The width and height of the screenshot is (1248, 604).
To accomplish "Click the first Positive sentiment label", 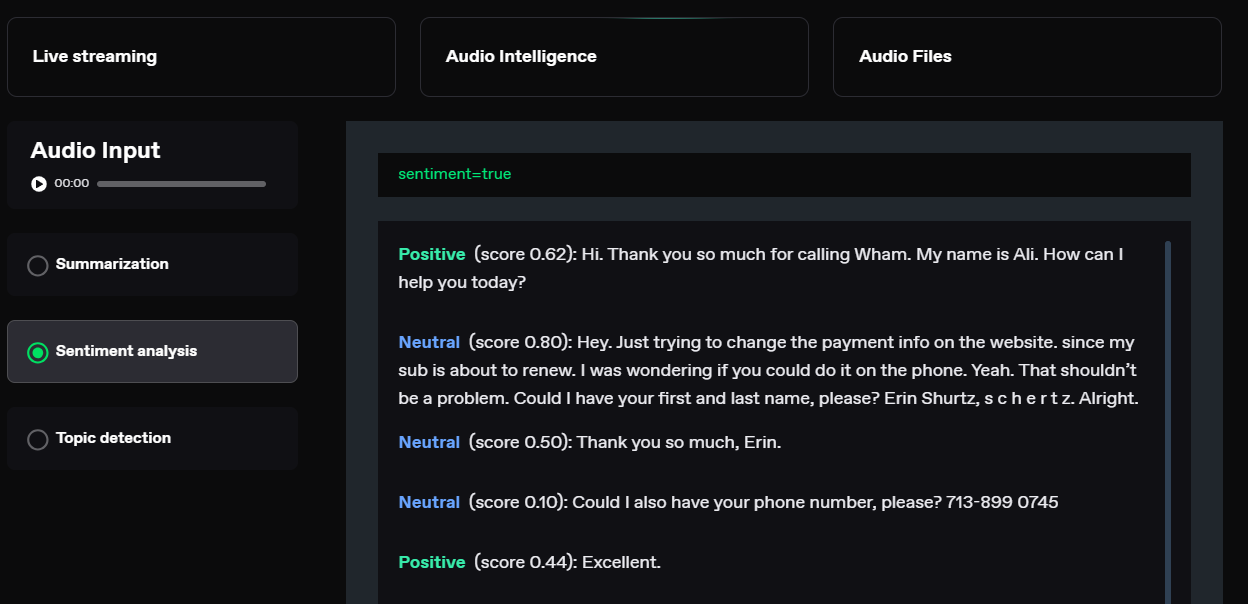I will point(432,254).
